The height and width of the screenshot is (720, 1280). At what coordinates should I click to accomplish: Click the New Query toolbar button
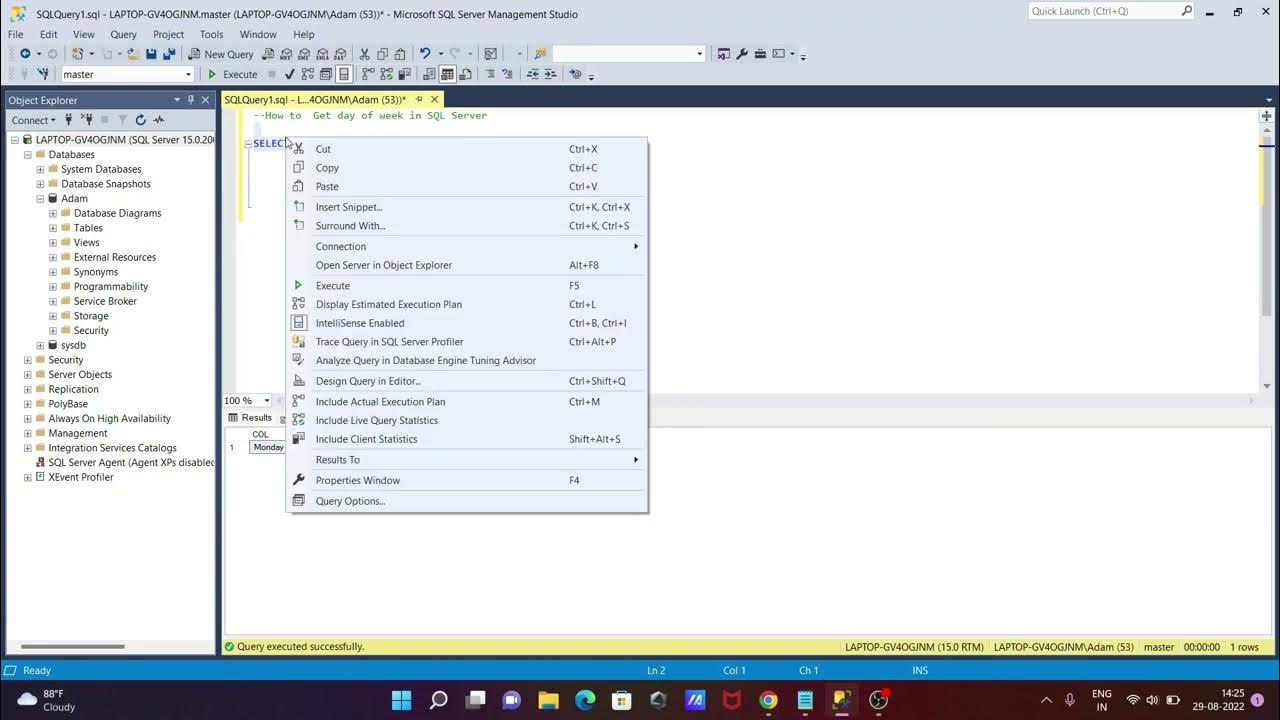(221, 54)
